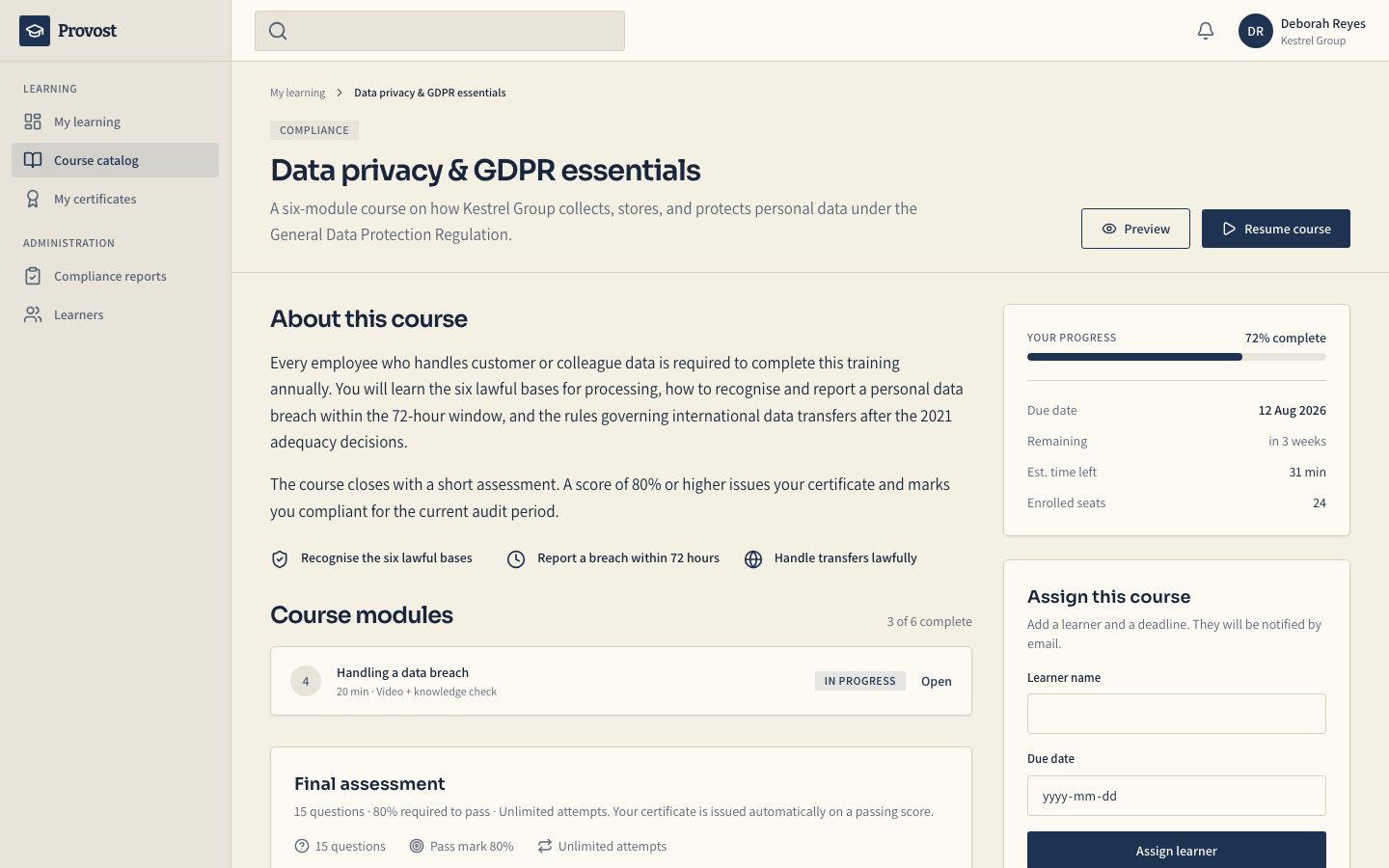Screen dimensions: 1389x868
Task: Click the Handling a data breach title
Action: [402, 672]
